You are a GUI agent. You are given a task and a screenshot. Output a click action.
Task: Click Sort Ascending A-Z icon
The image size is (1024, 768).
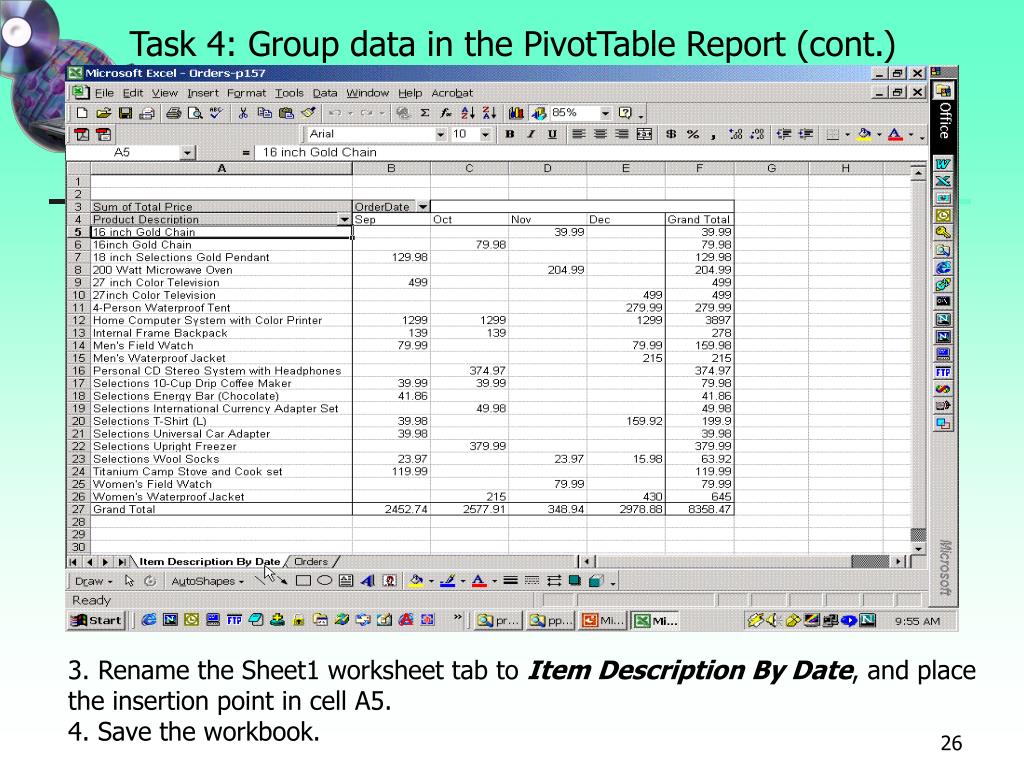coord(468,114)
